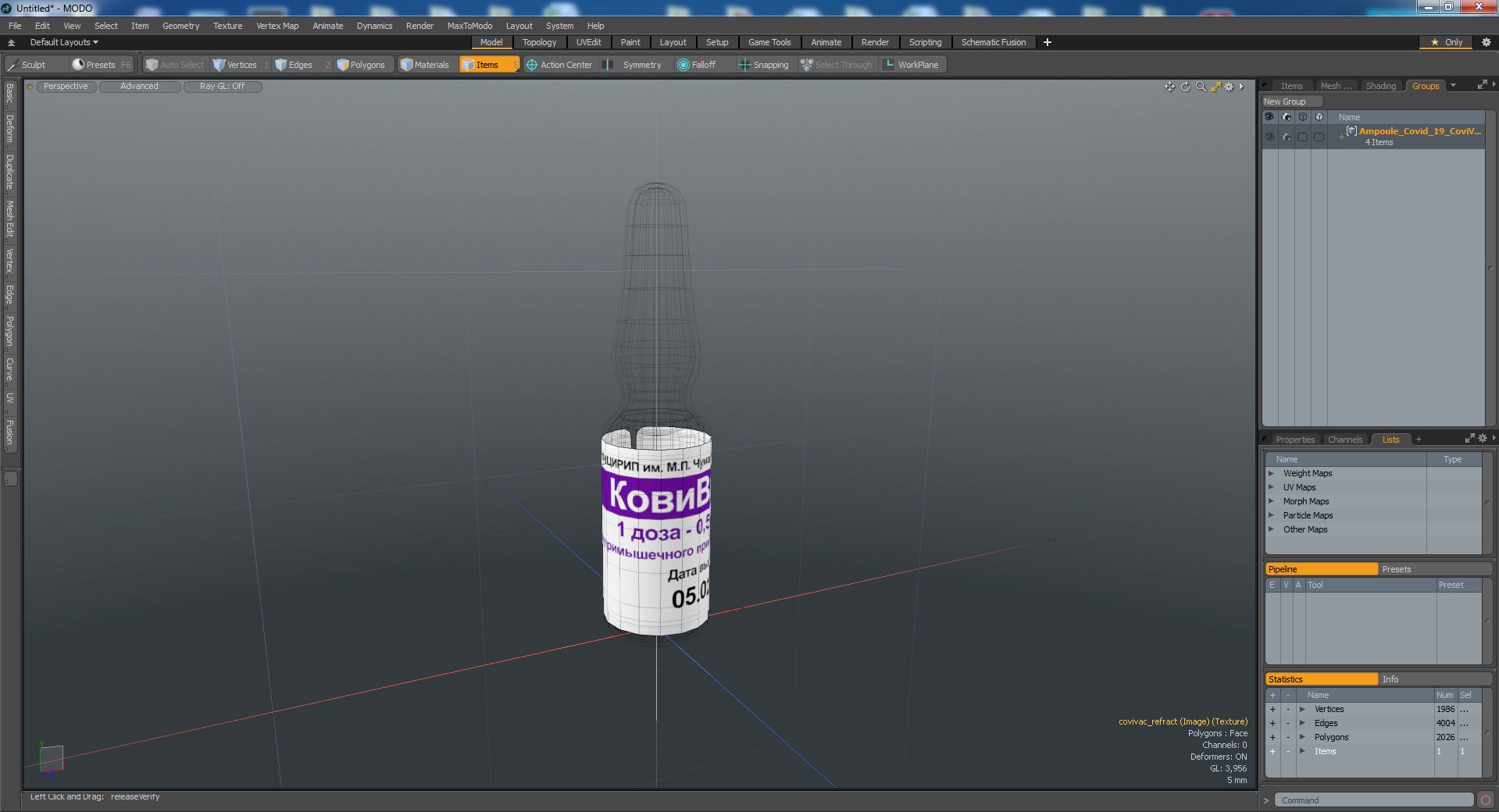Click the plus for Edges statistics row

pyautogui.click(x=1272, y=723)
